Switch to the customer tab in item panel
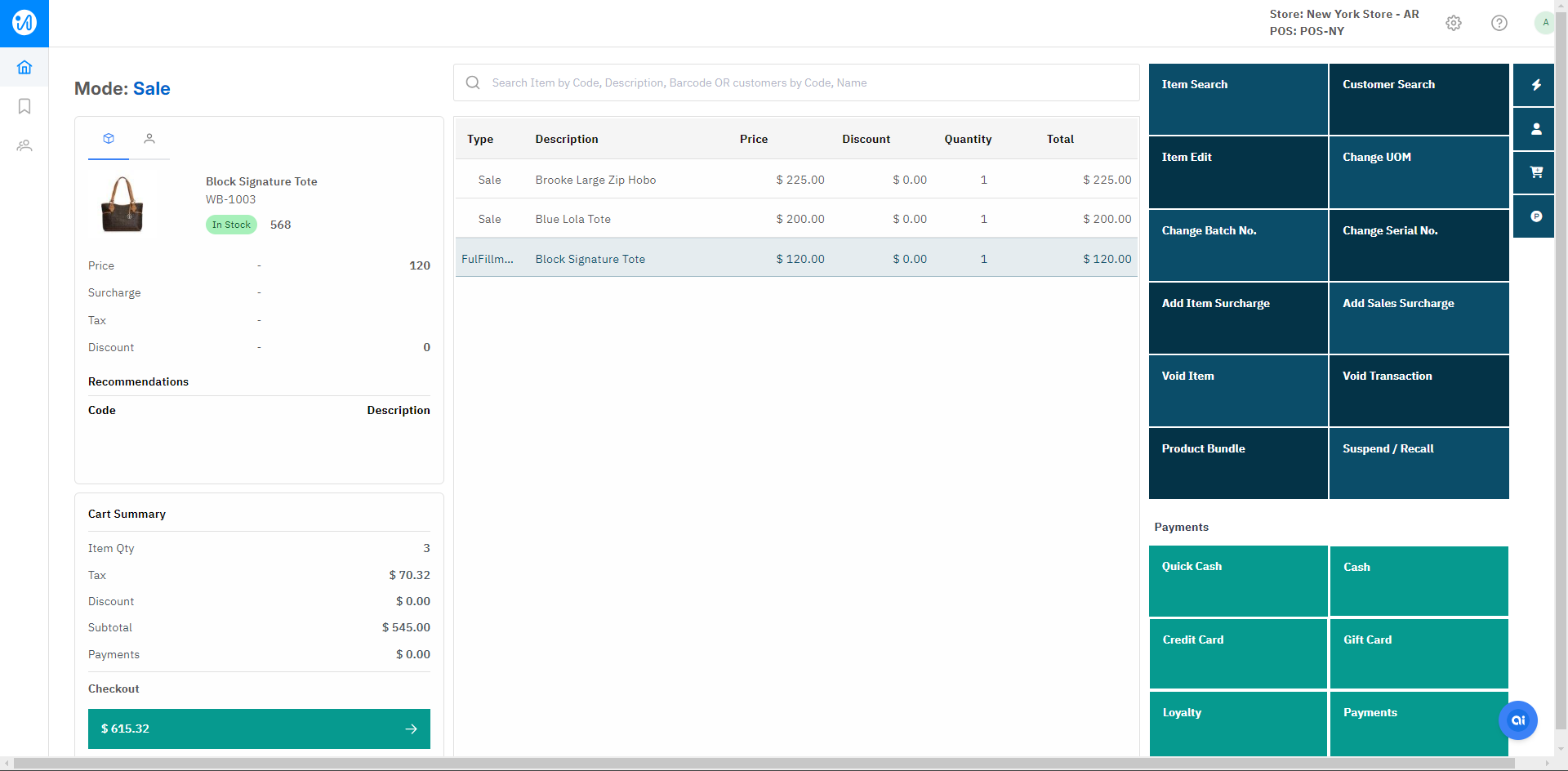The height and width of the screenshot is (771, 1568). 149,139
